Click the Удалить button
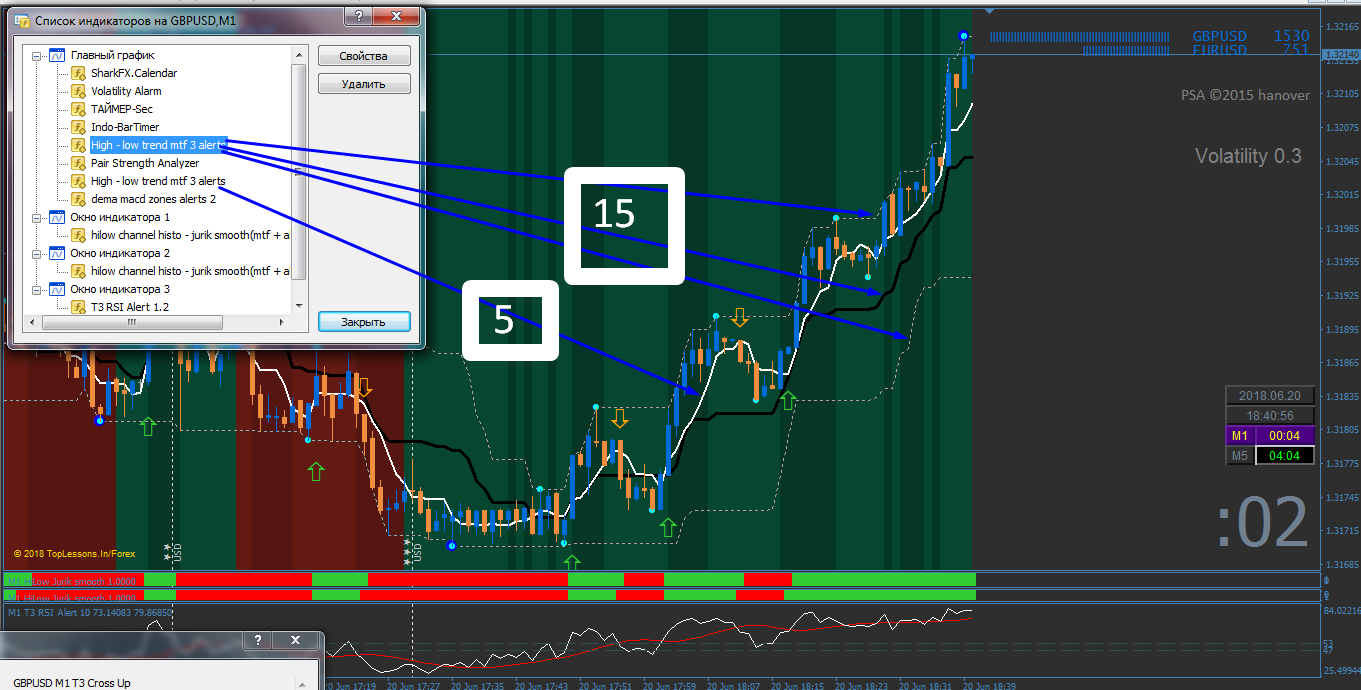Viewport: 1361px width, 690px height. pyautogui.click(x=364, y=84)
